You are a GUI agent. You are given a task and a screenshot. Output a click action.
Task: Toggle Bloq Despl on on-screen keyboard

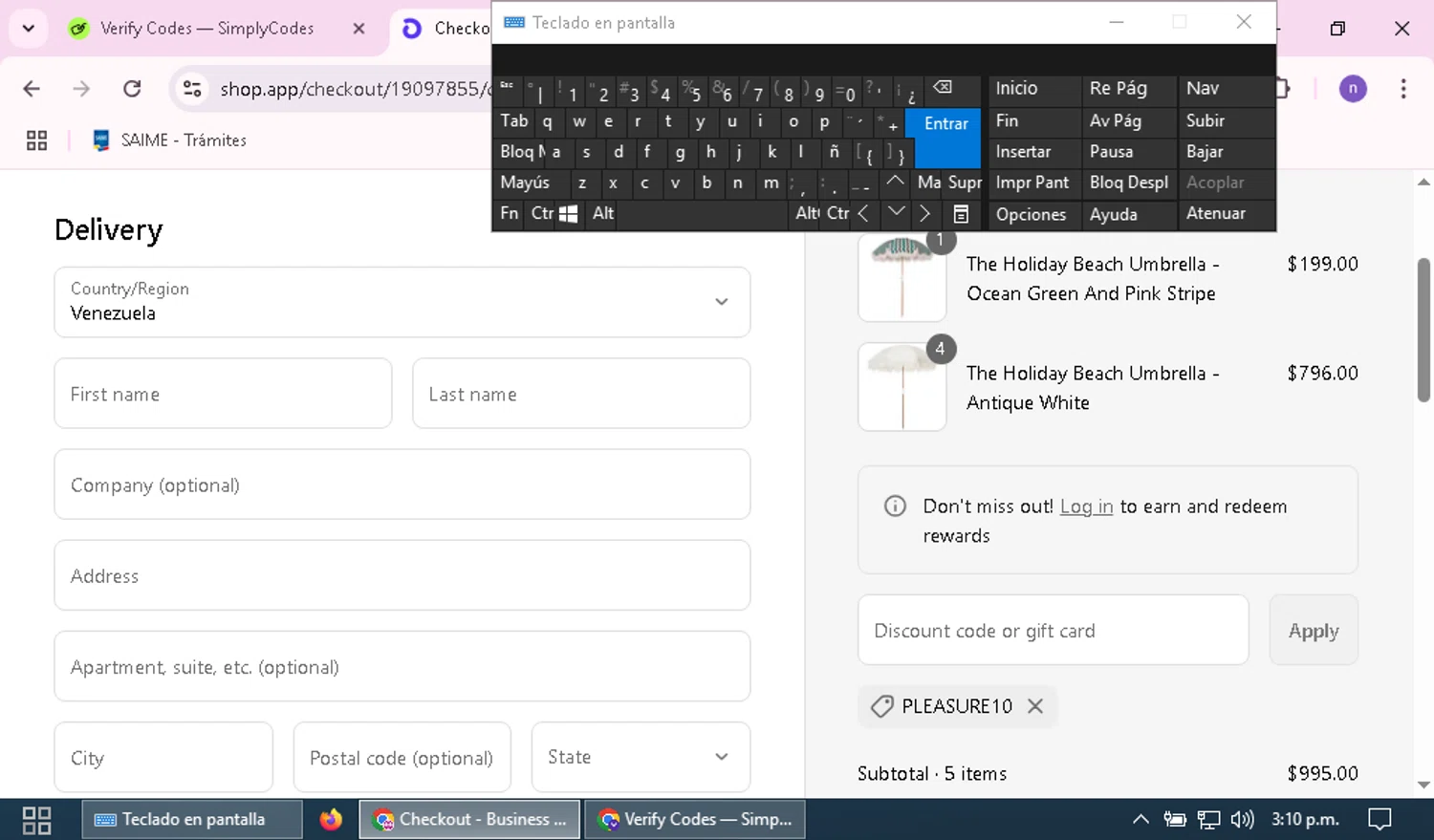pyautogui.click(x=1129, y=183)
